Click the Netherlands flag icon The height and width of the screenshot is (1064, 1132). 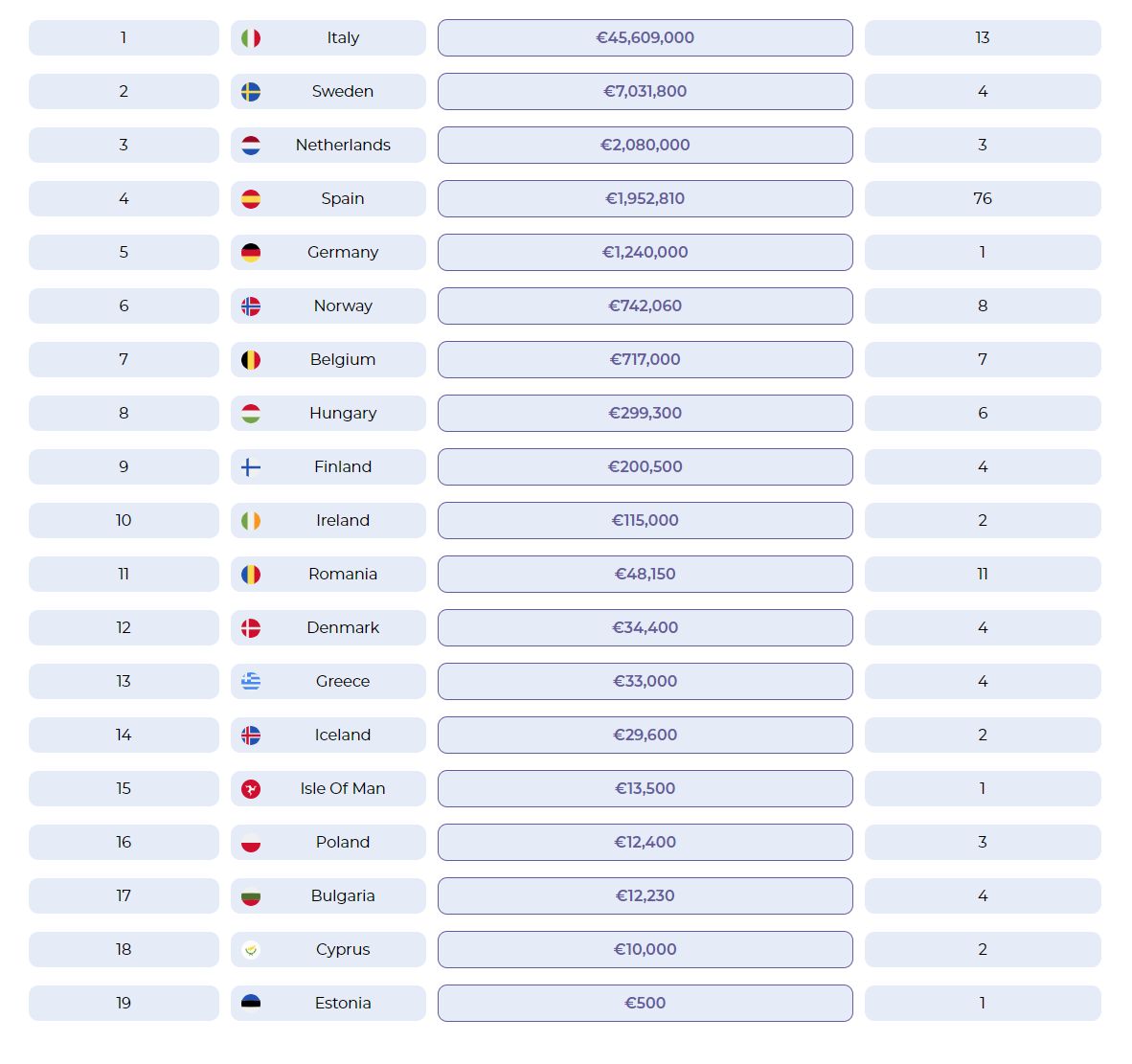click(251, 146)
